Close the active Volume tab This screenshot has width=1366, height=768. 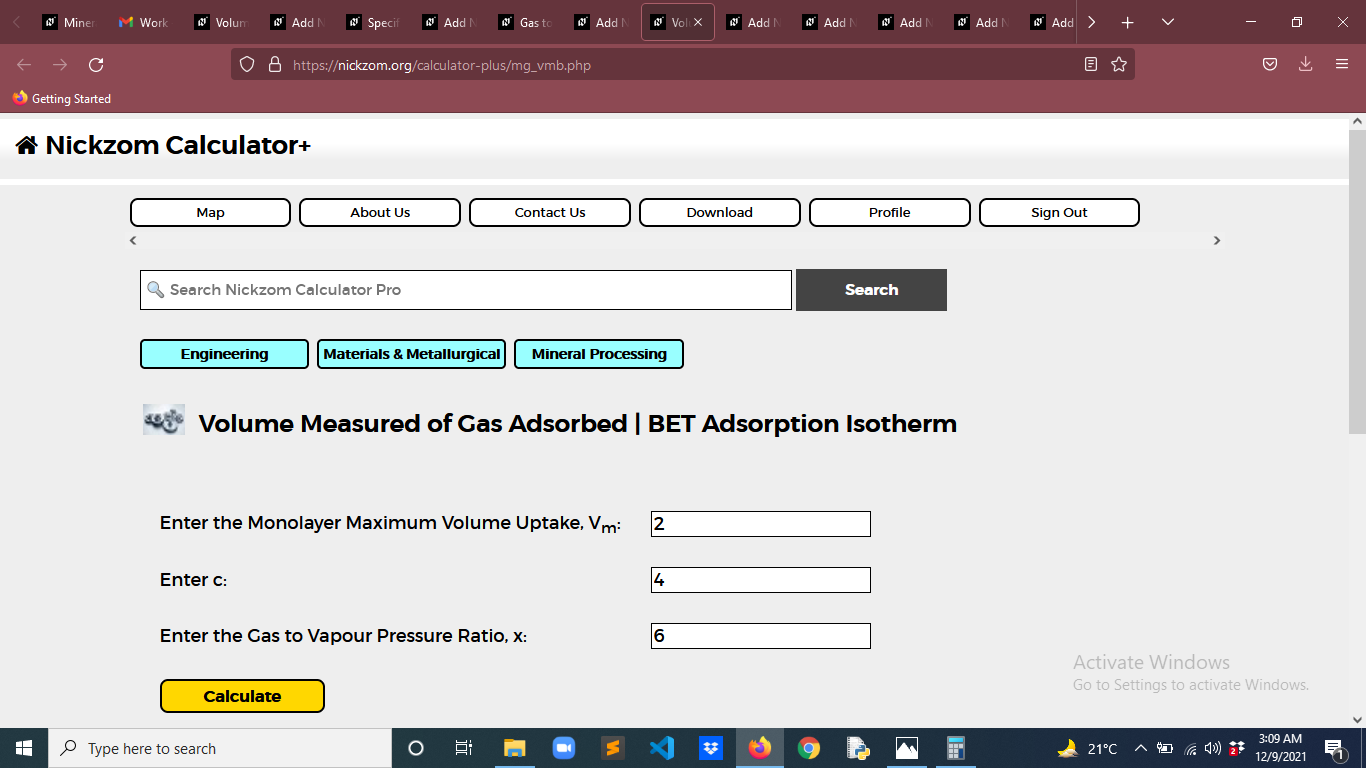tap(698, 22)
